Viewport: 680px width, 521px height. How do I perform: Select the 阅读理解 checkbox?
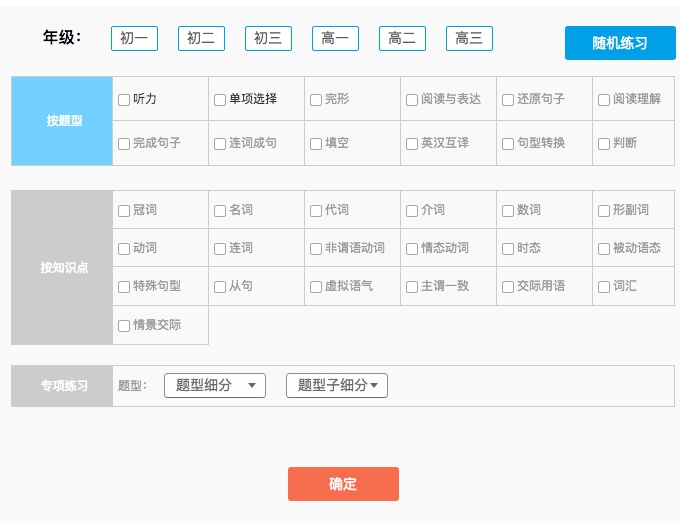[604, 100]
